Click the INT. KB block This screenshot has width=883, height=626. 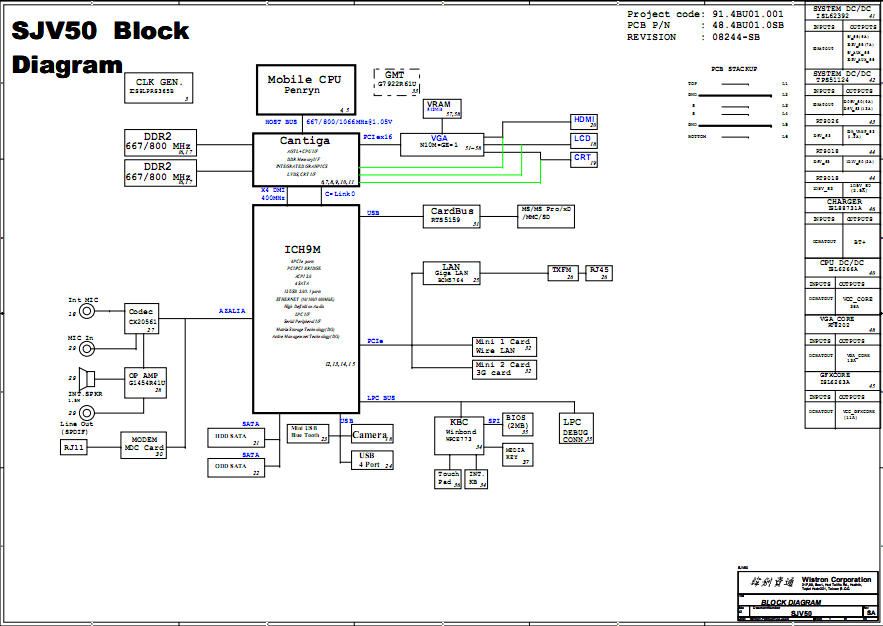[x=476, y=479]
